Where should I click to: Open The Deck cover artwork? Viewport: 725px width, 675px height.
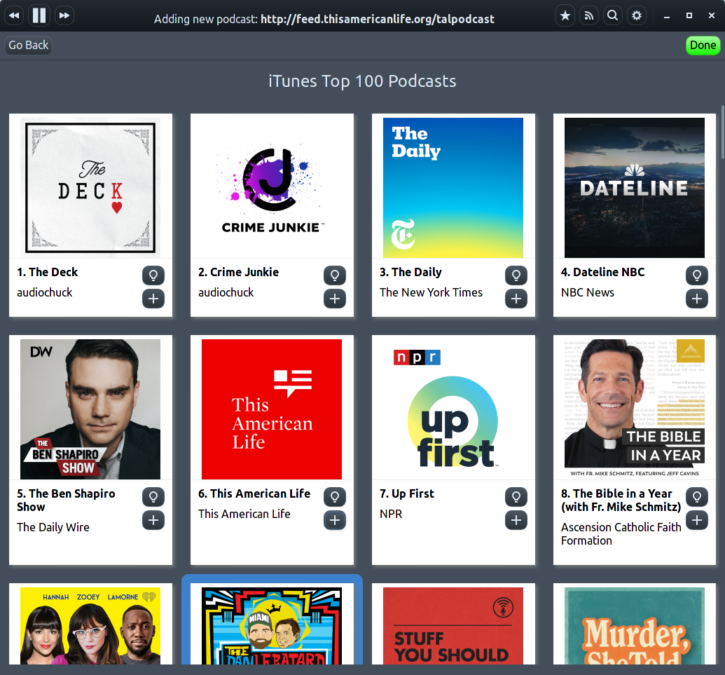click(x=91, y=188)
